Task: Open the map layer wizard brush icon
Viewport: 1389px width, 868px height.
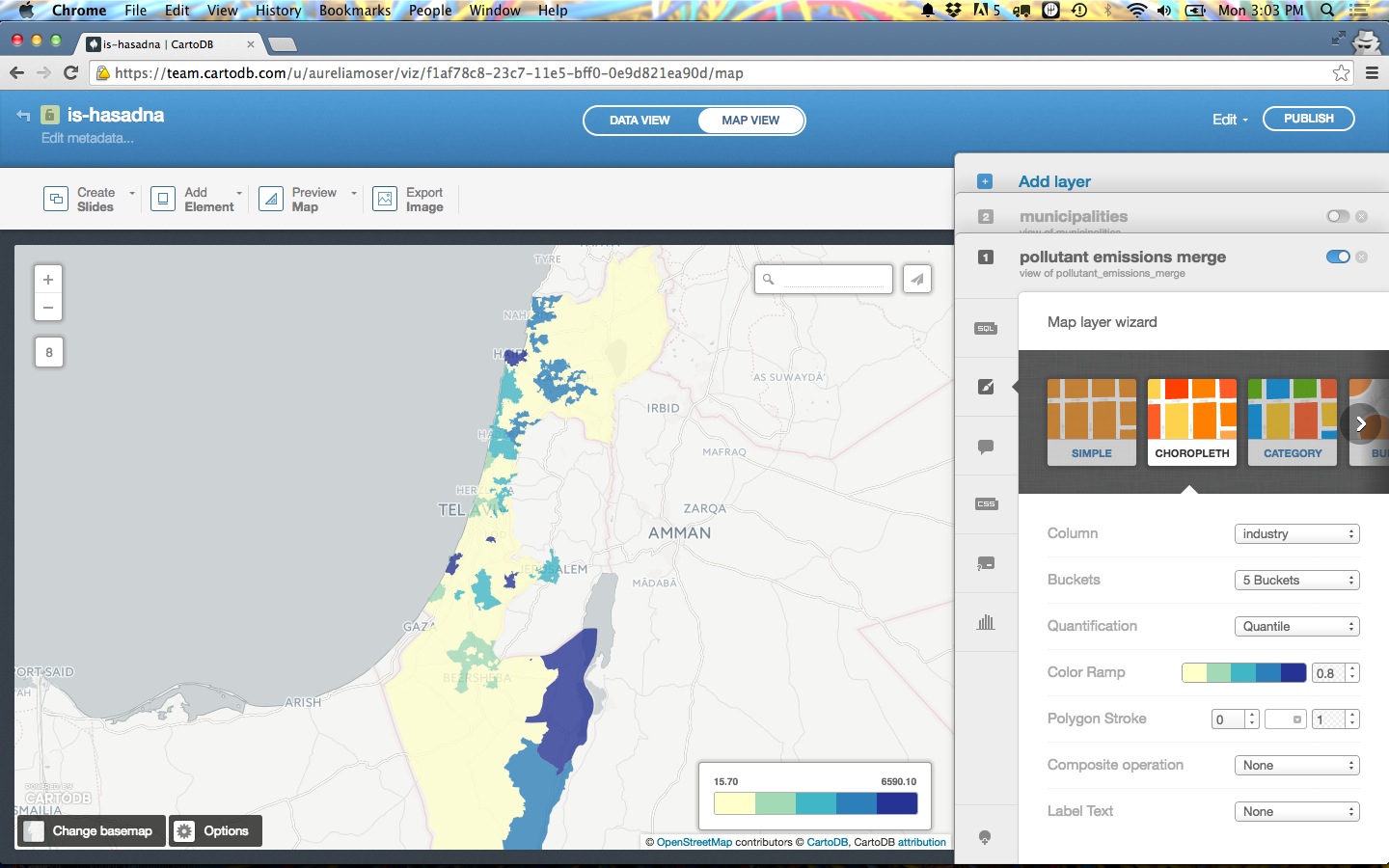Action: [x=985, y=387]
